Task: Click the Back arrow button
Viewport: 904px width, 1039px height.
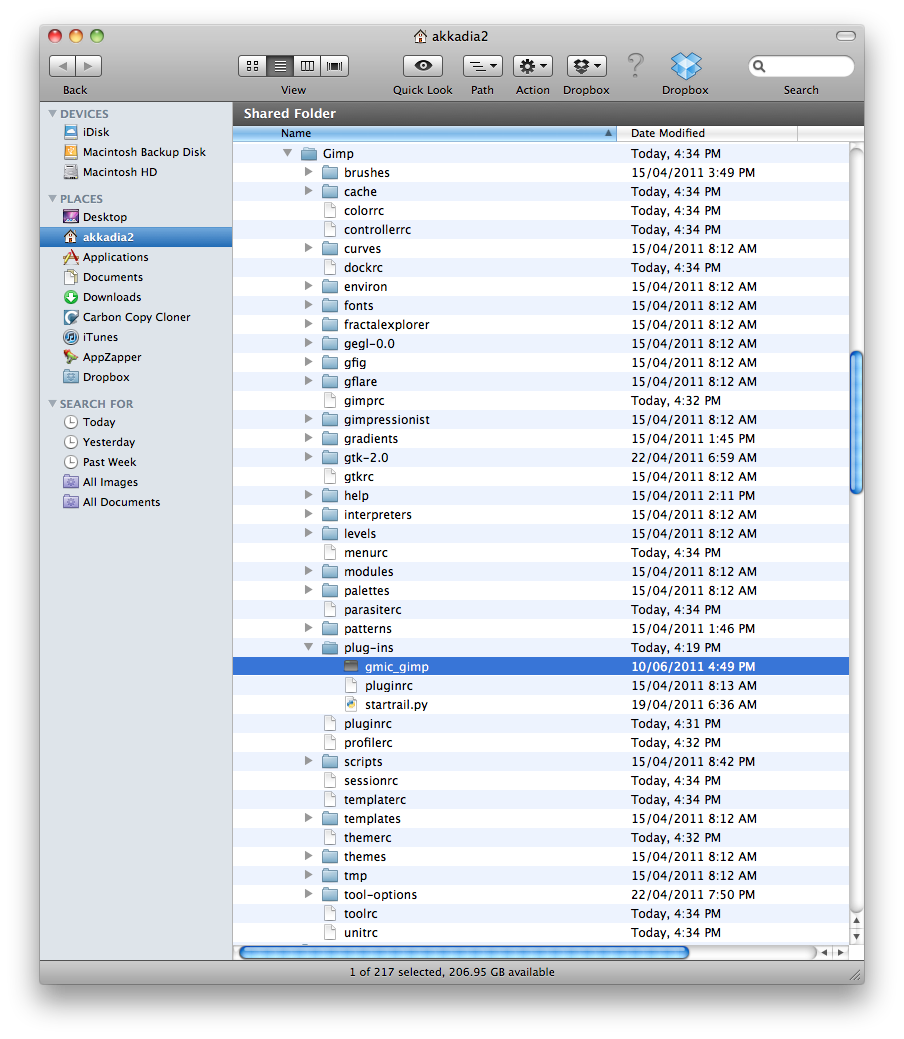Action: [62, 66]
